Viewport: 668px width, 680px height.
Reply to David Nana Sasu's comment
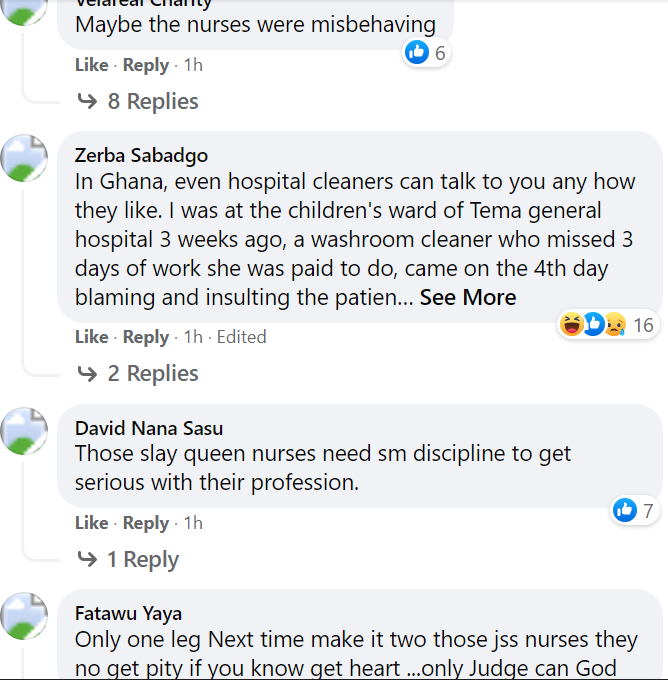point(146,523)
